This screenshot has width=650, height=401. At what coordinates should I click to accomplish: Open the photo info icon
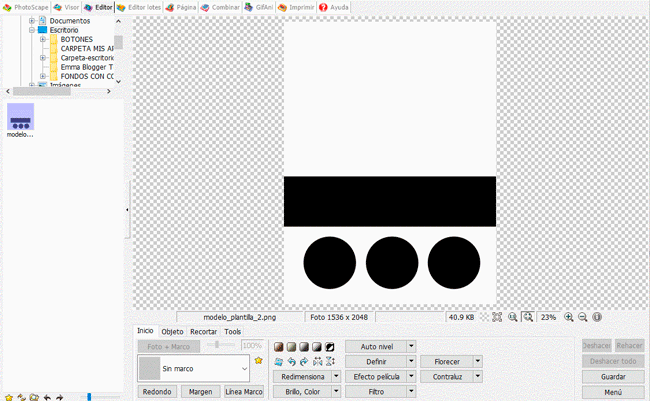pyautogui.click(x=597, y=317)
